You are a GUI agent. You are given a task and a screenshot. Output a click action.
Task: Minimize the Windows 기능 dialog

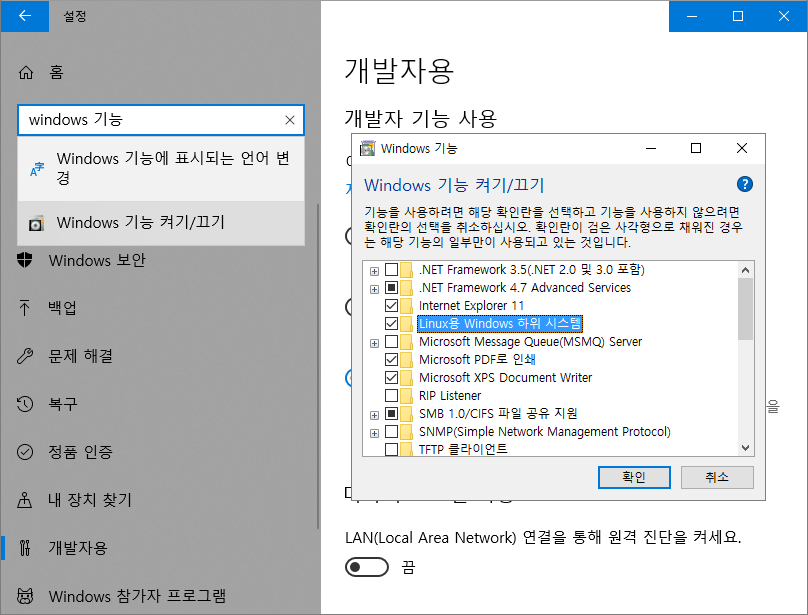point(651,148)
